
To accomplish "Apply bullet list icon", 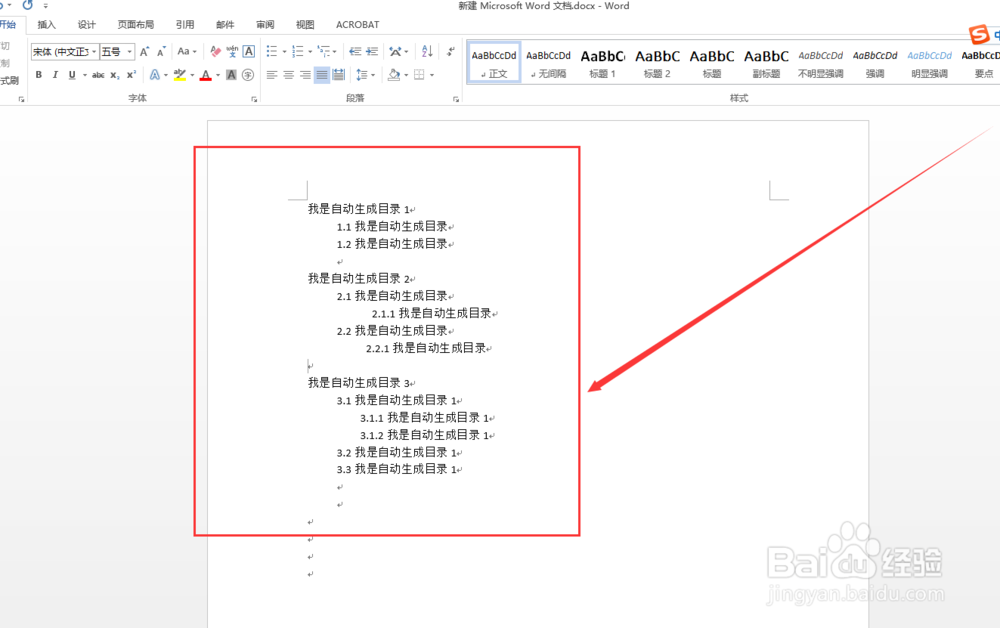I will [x=272, y=51].
